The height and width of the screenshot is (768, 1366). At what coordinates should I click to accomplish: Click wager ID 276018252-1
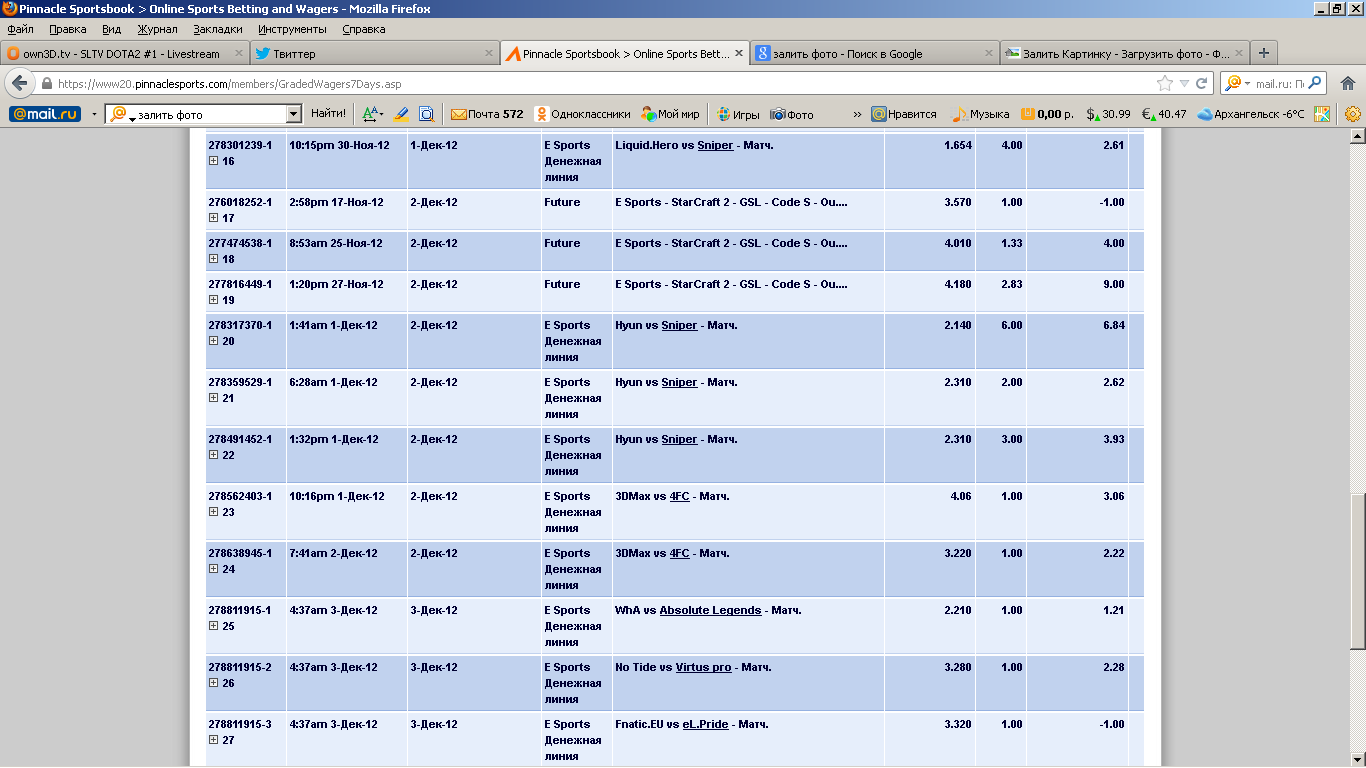pos(240,203)
